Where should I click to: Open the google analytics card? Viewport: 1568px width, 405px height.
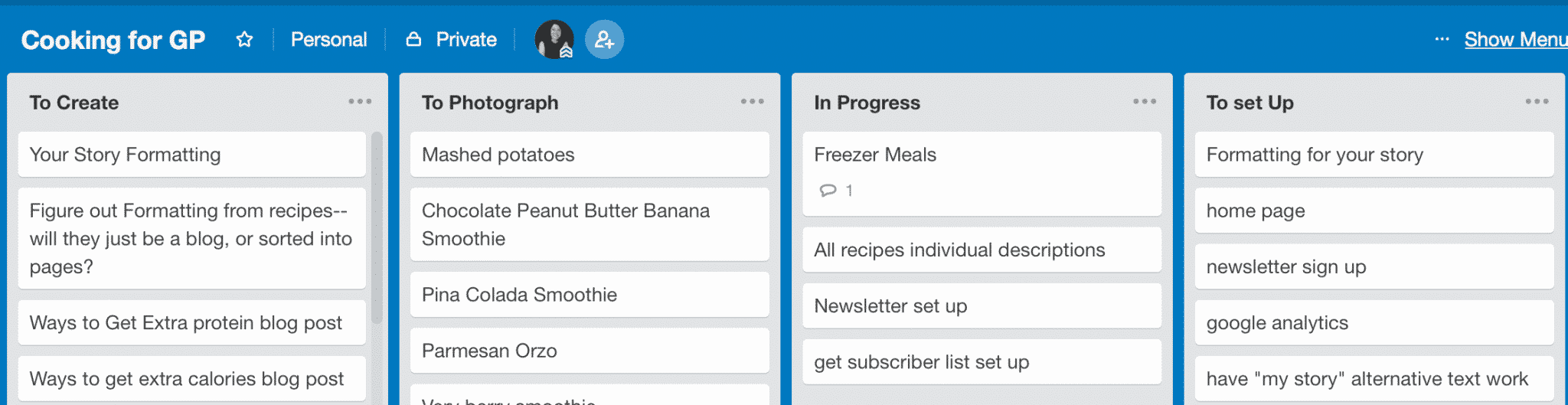tap(1374, 322)
